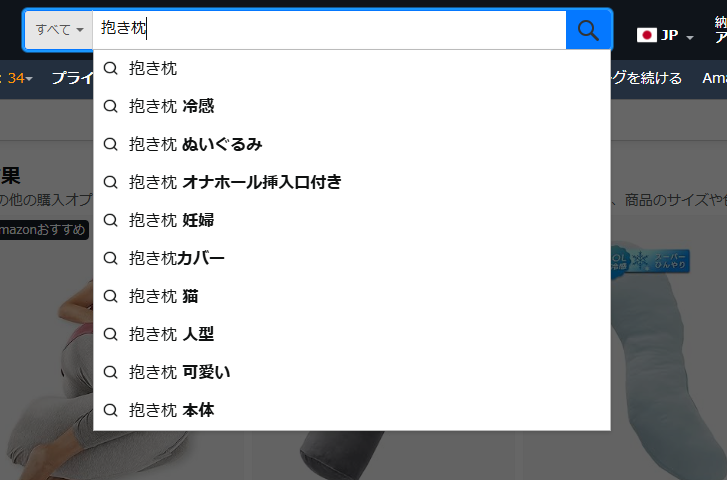The height and width of the screenshot is (480, 727).
Task: Pick the 抱き枕 猫 suggestion
Action: coord(351,296)
